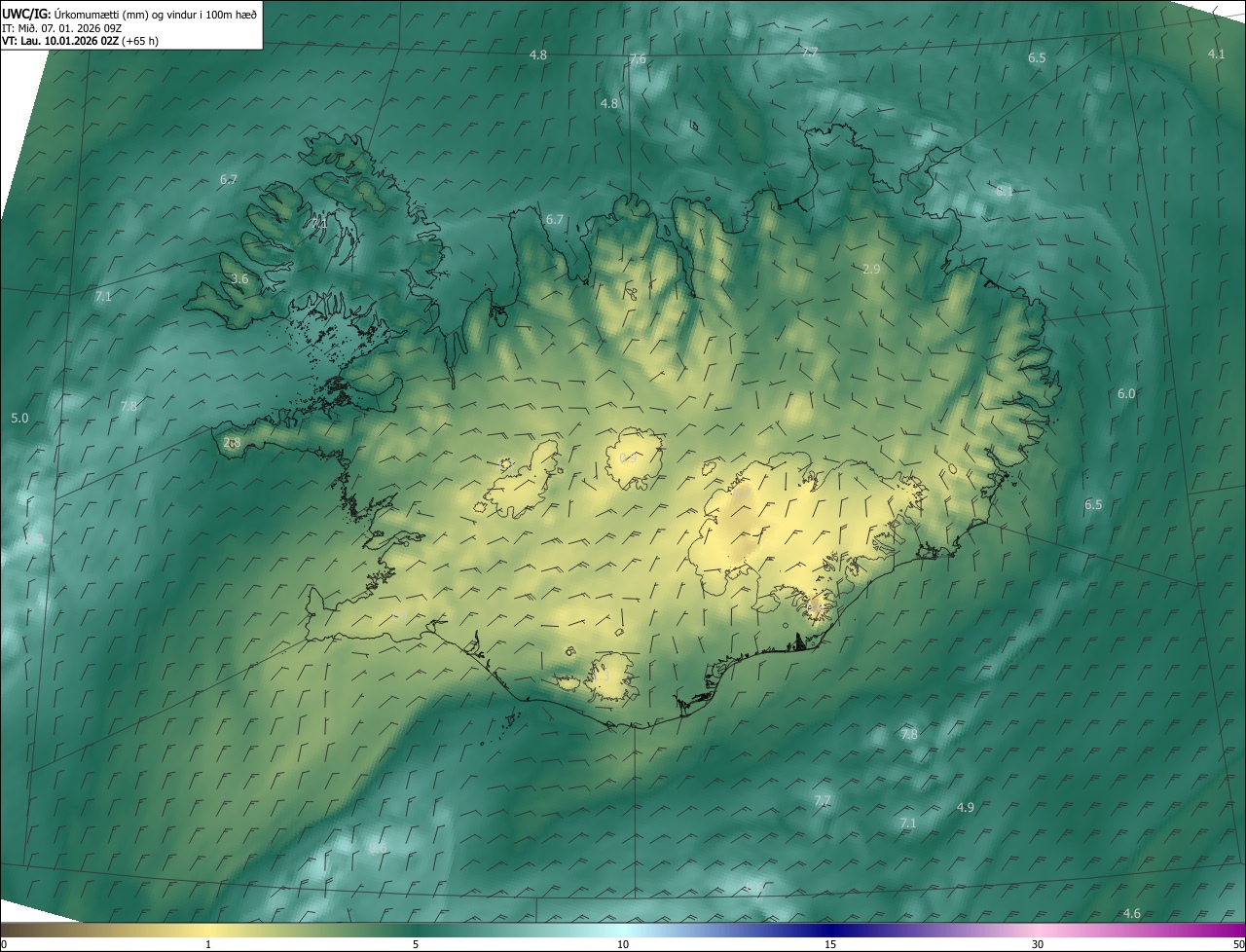Screen dimensions: 1246x952
Task: Click the color scale tick label 50
Action: click(x=1238, y=944)
